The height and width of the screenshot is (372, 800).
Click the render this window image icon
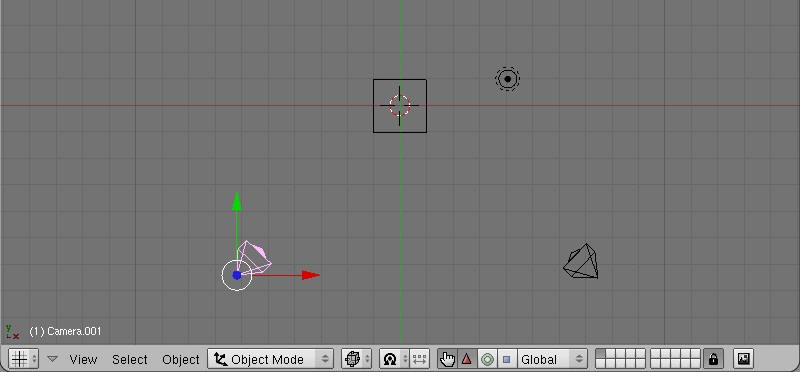click(x=744, y=359)
